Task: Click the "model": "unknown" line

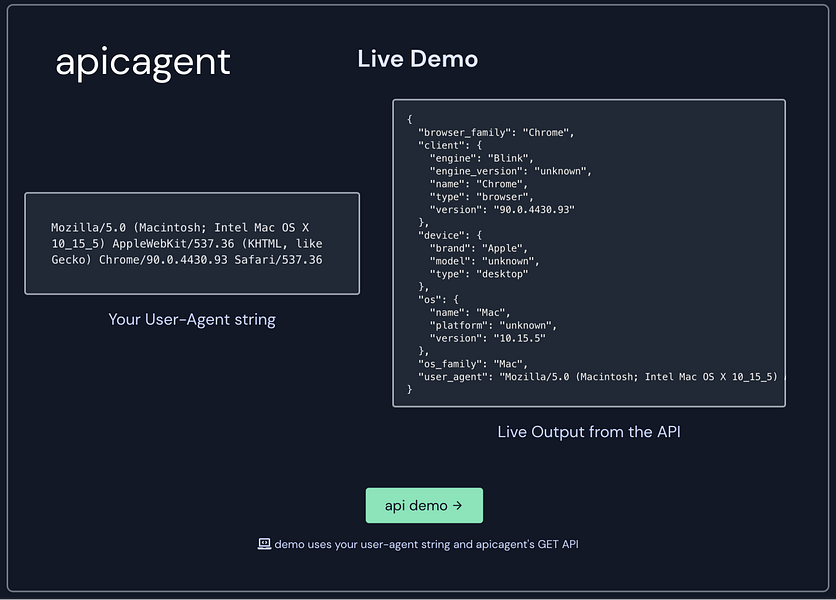Action: coord(485,261)
